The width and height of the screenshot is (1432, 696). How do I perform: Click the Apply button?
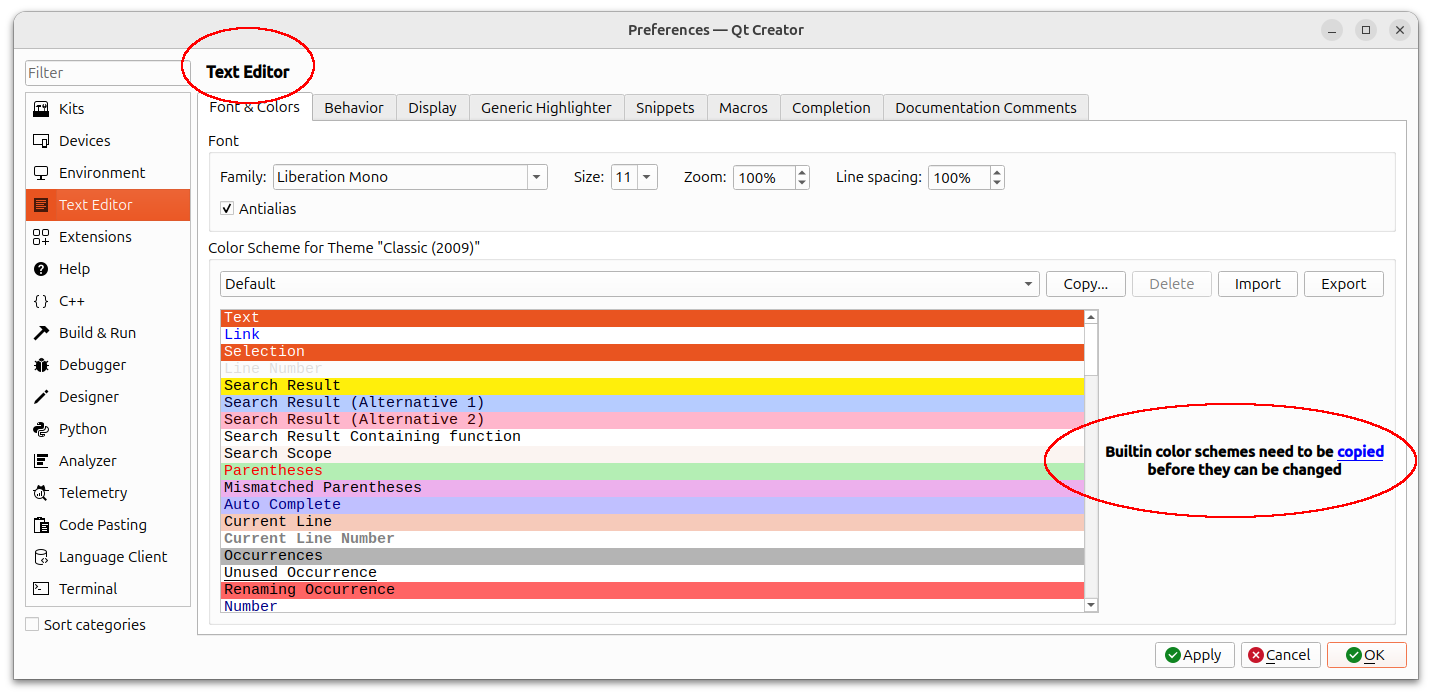coord(1195,655)
